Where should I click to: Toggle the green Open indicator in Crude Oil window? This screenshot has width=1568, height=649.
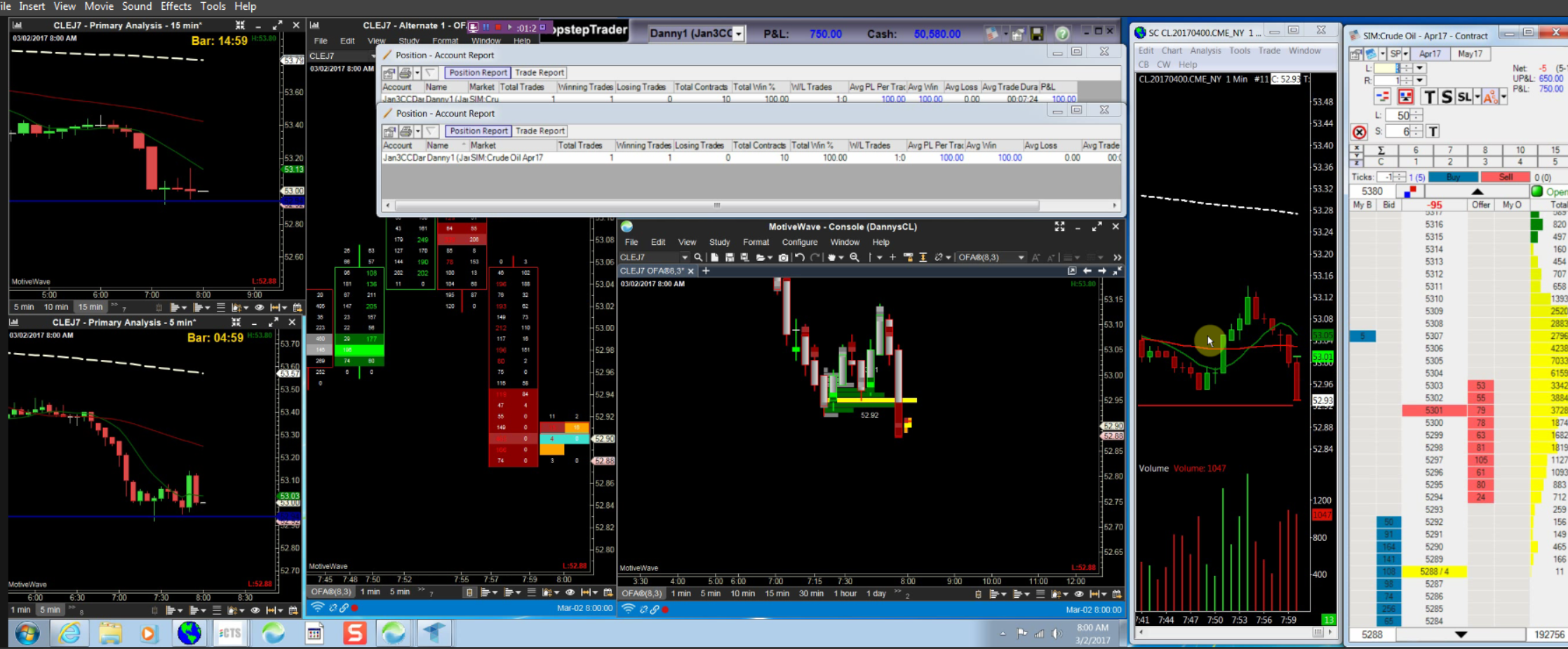(x=1537, y=192)
